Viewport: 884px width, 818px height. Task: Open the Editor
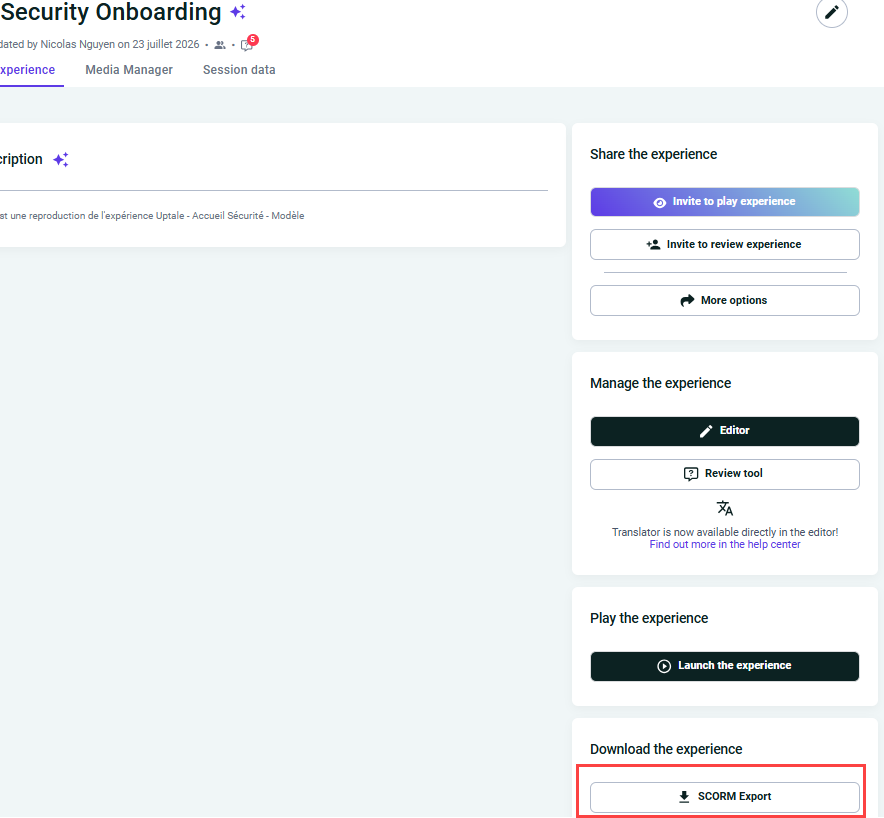pyautogui.click(x=724, y=431)
